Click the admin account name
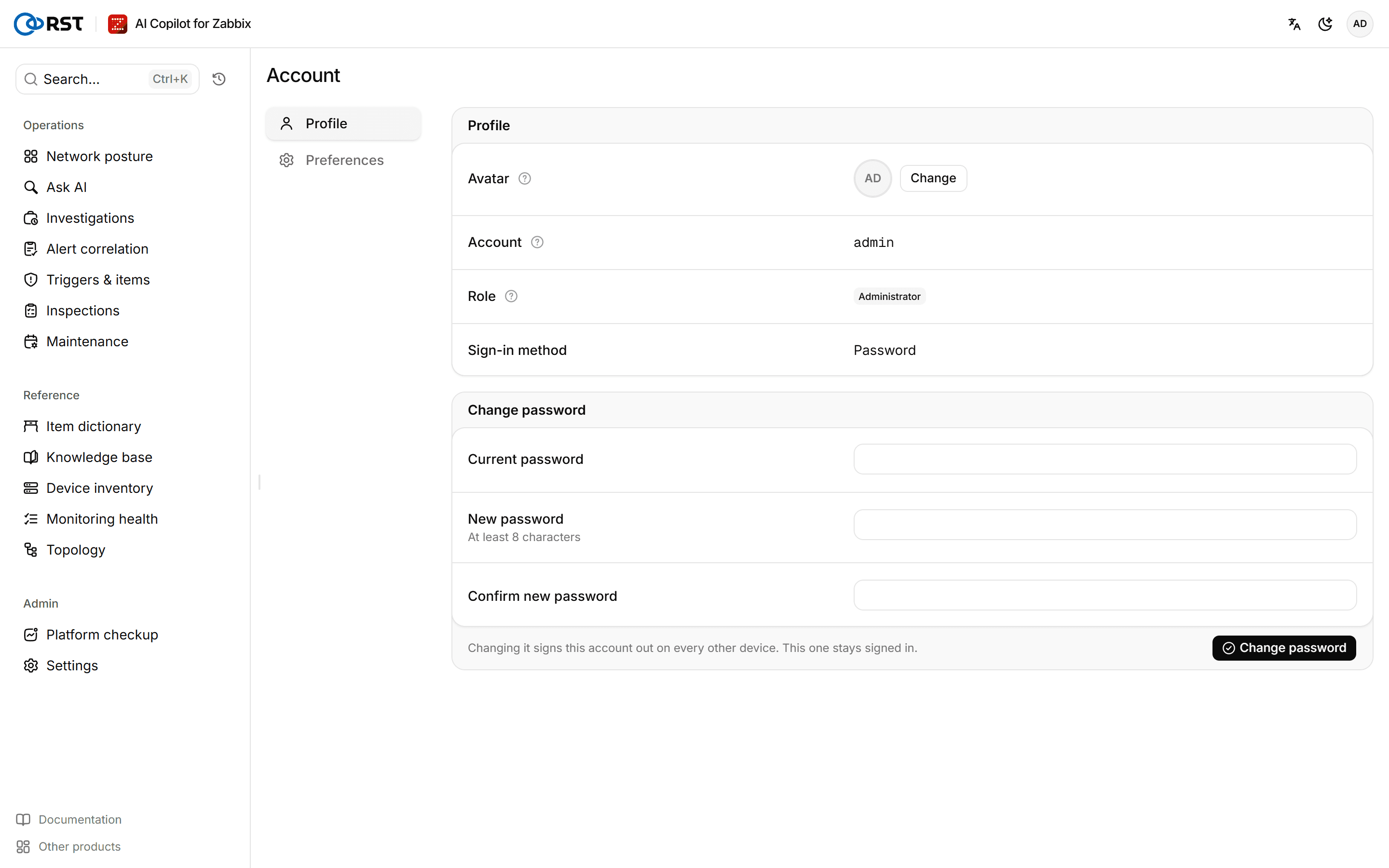The height and width of the screenshot is (868, 1389). [x=873, y=242]
